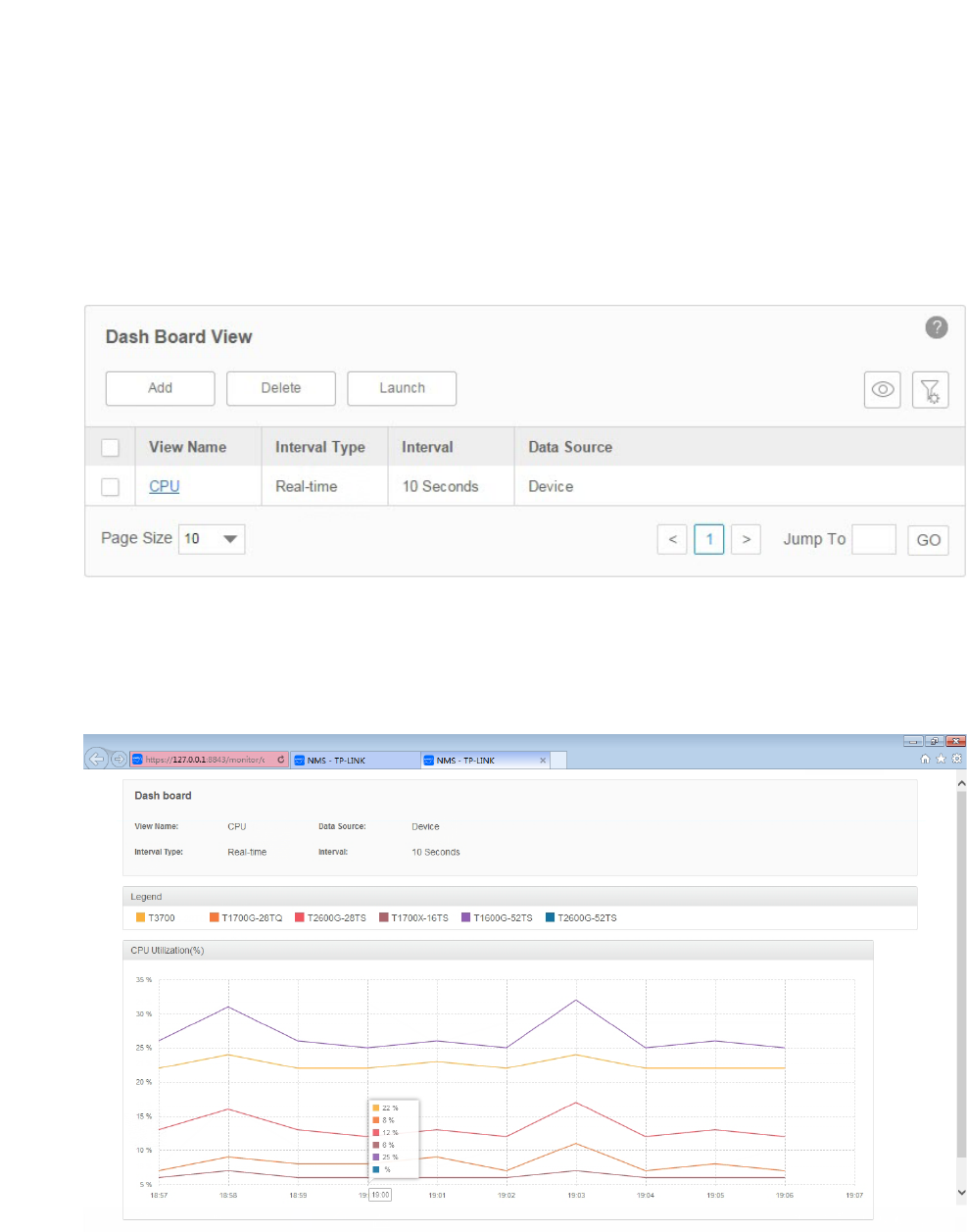
Task: Click the refresh icon in address bar
Action: [280, 760]
